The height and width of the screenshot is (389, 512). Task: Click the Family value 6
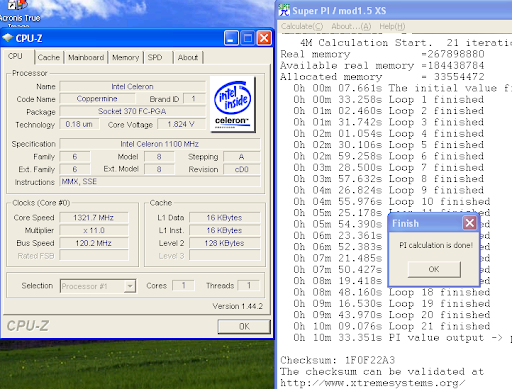(75, 157)
